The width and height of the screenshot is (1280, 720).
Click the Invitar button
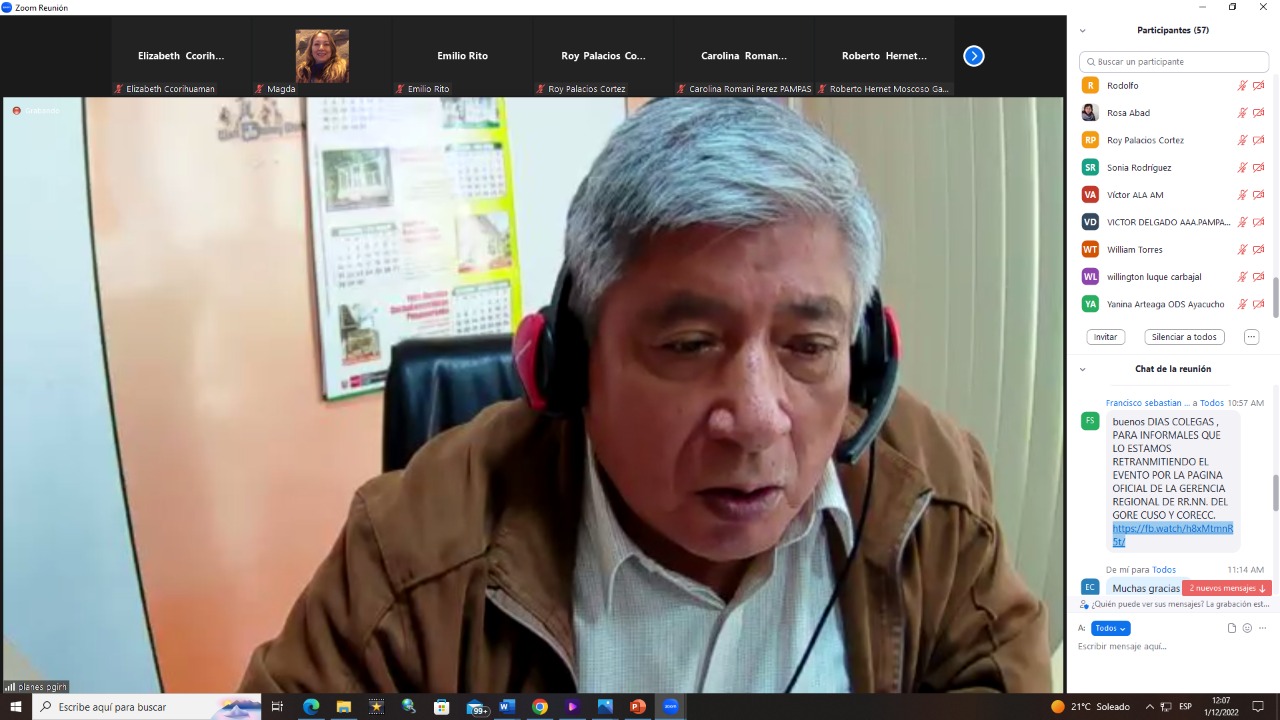tap(1105, 337)
